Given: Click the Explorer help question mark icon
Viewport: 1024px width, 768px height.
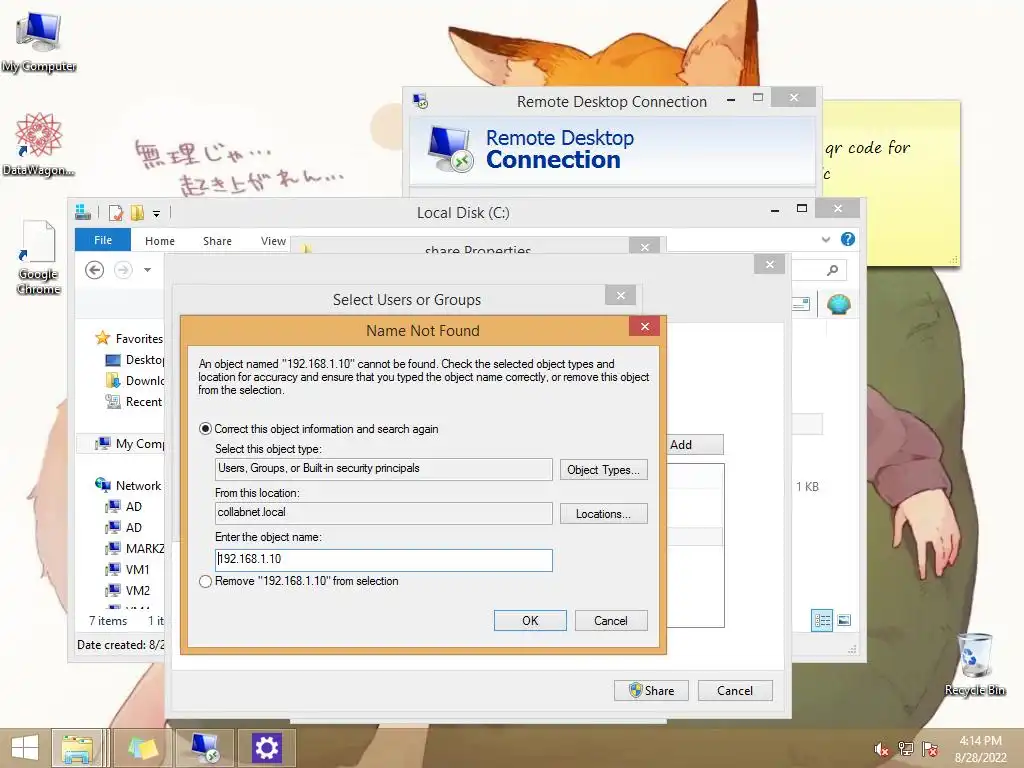Looking at the screenshot, I should pos(848,239).
